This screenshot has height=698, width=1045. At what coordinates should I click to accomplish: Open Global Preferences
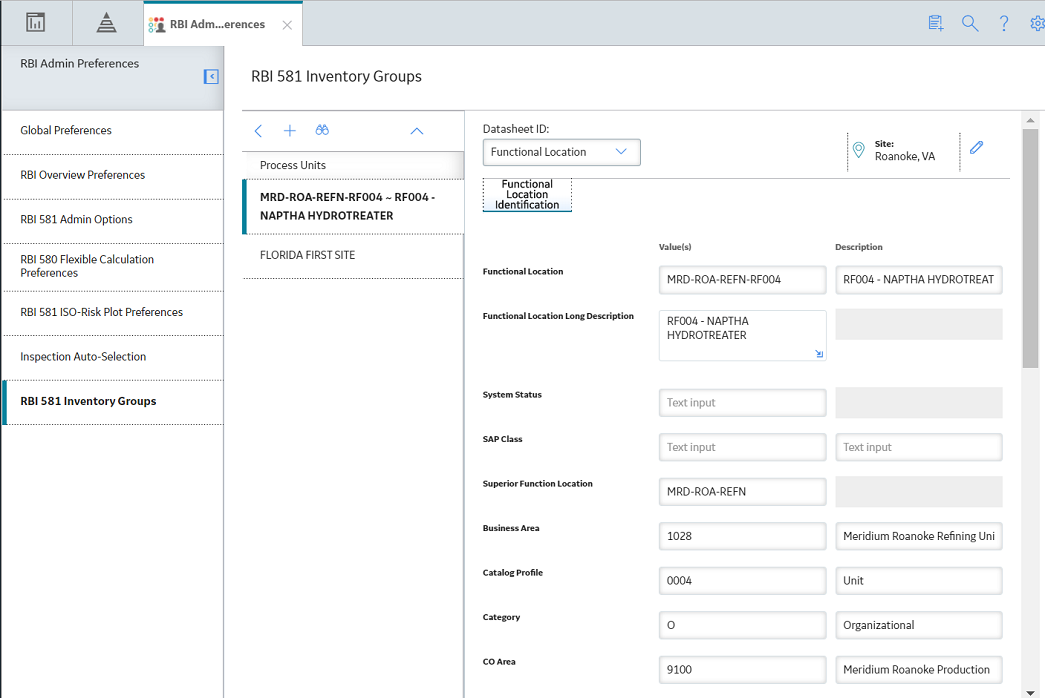tap(113, 131)
